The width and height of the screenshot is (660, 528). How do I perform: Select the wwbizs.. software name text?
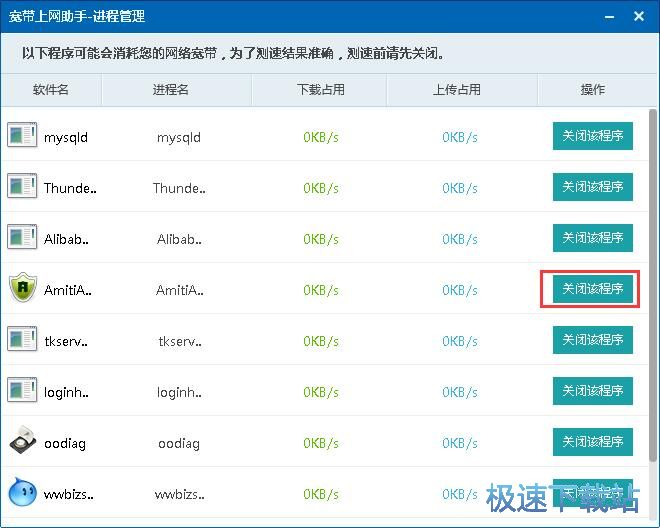[x=69, y=494]
